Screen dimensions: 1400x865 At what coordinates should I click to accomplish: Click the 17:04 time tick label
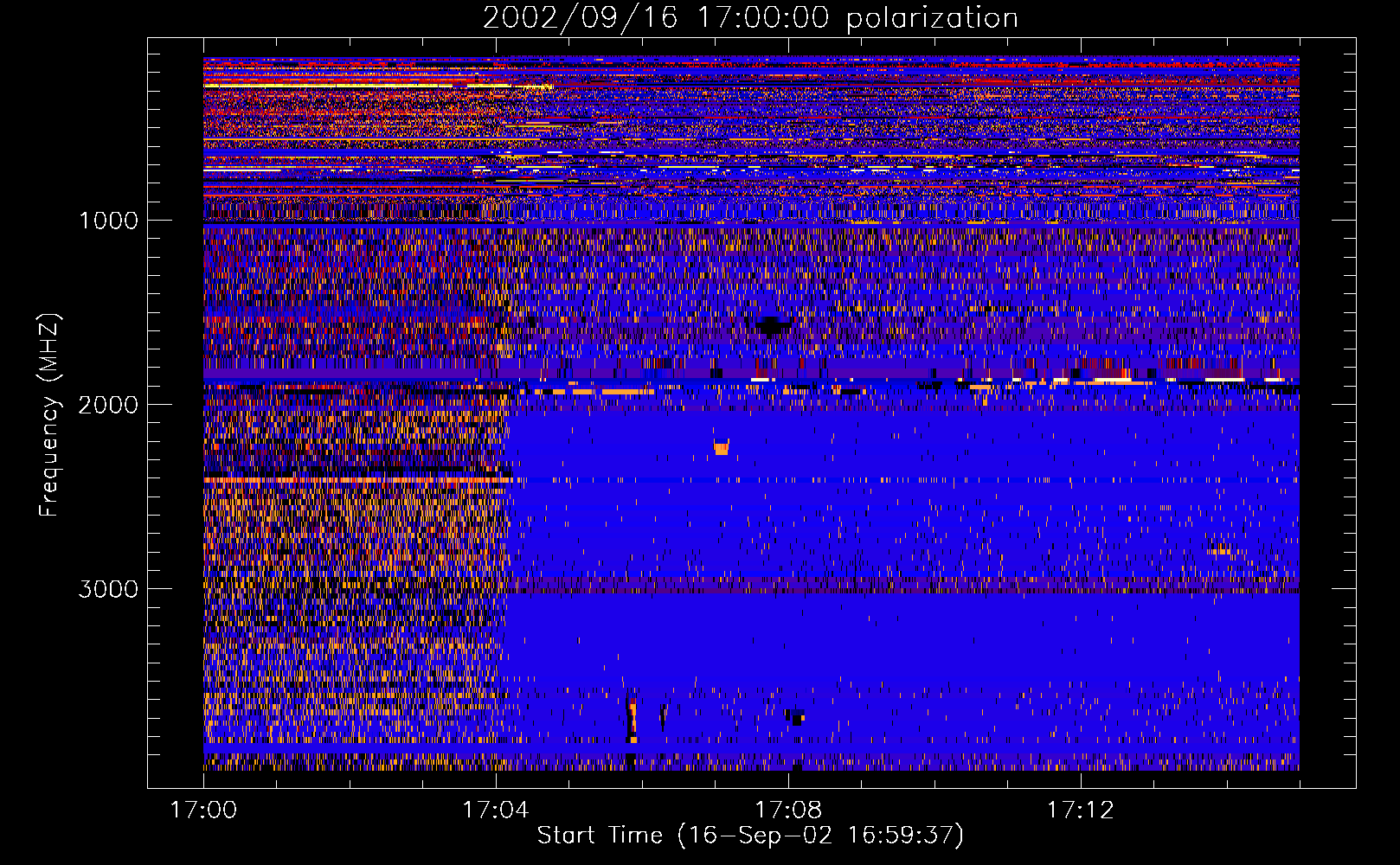496,811
